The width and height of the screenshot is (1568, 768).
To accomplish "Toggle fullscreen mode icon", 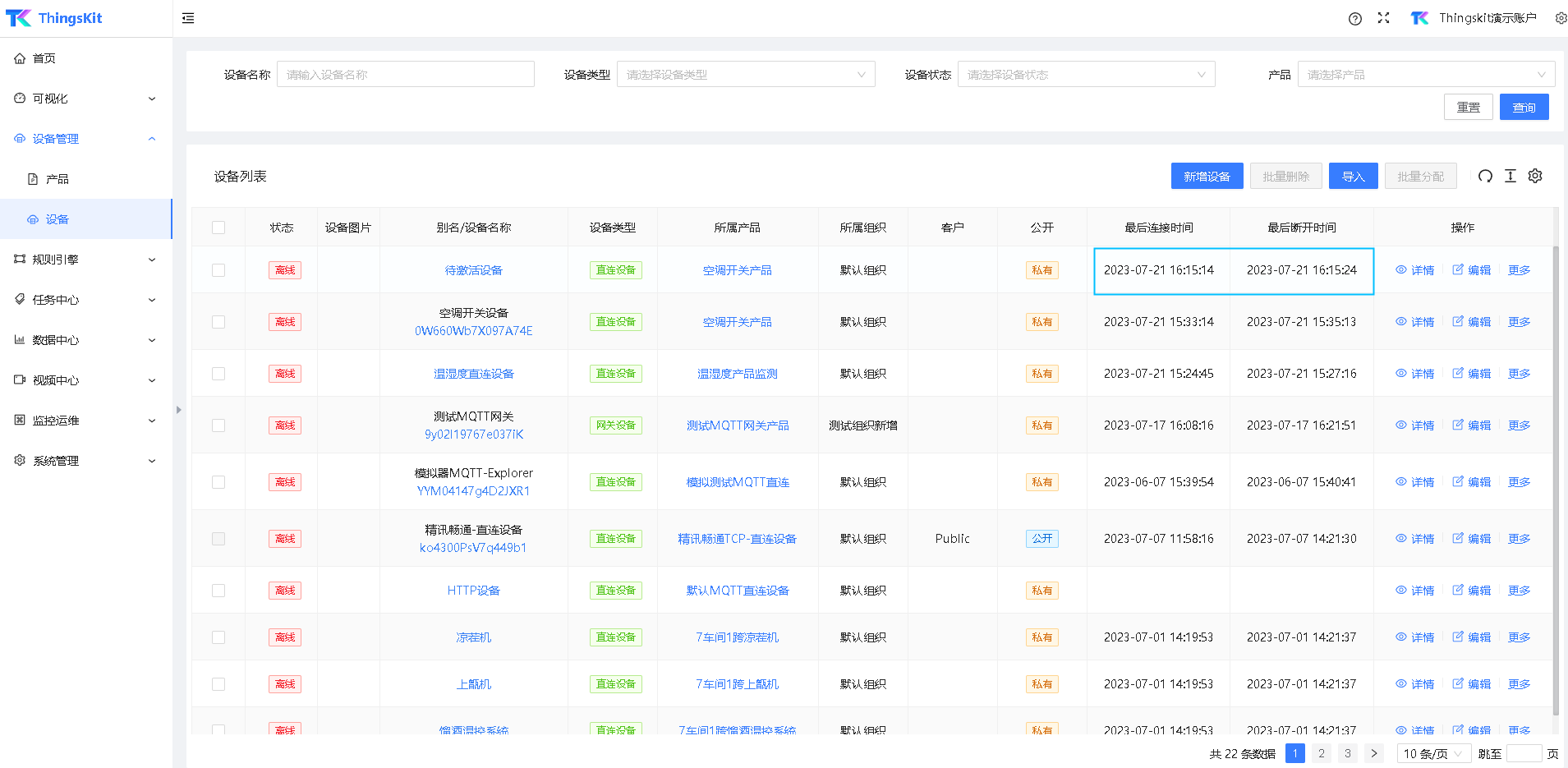I will 1384,18.
